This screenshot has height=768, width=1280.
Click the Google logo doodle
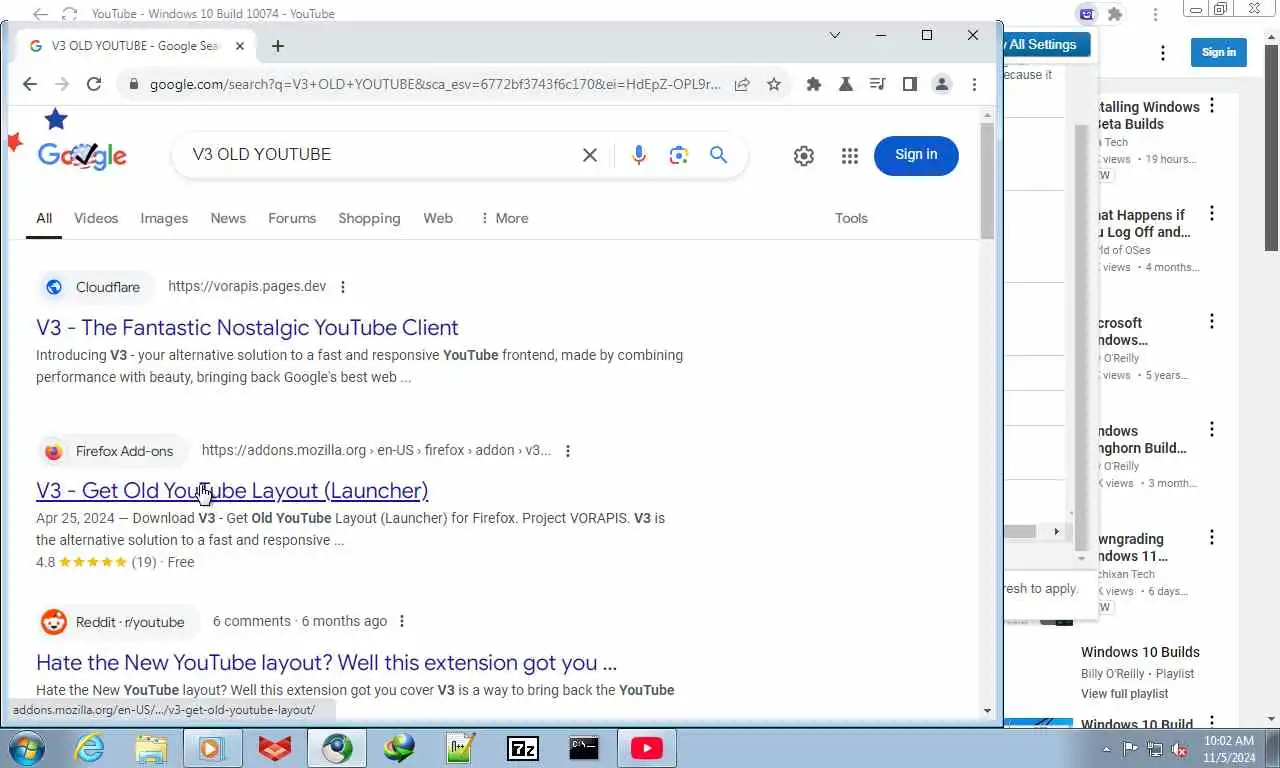(82, 155)
